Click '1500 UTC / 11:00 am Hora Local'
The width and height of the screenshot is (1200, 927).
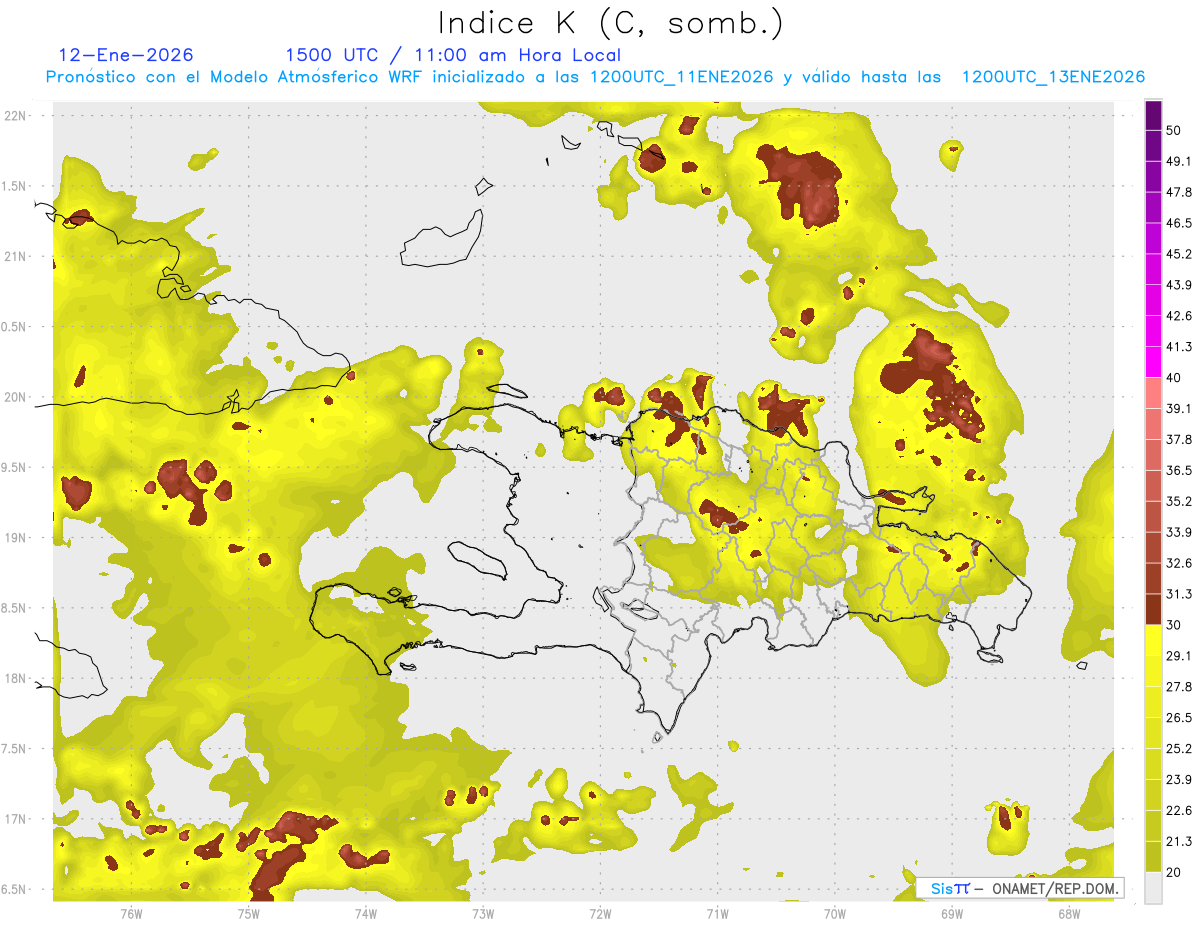click(x=453, y=56)
